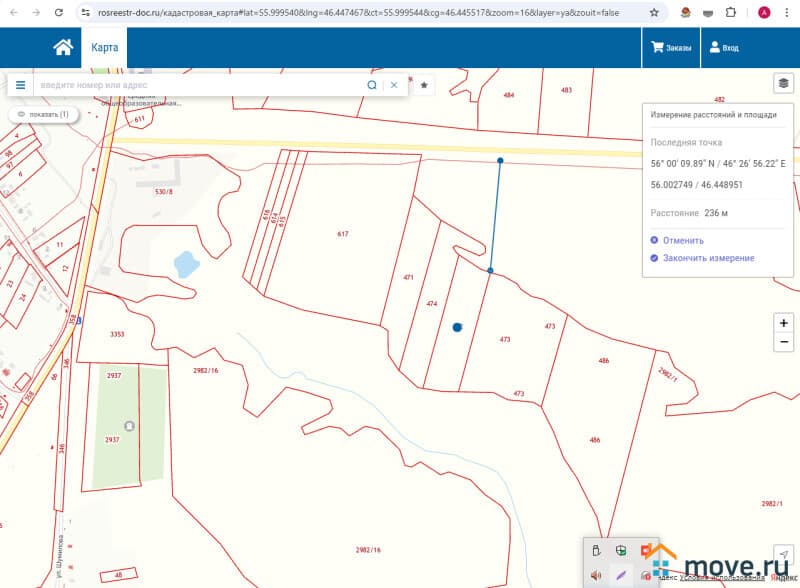Open favorites with the star button
Image resolution: width=800 pixels, height=588 pixels.
[x=424, y=85]
